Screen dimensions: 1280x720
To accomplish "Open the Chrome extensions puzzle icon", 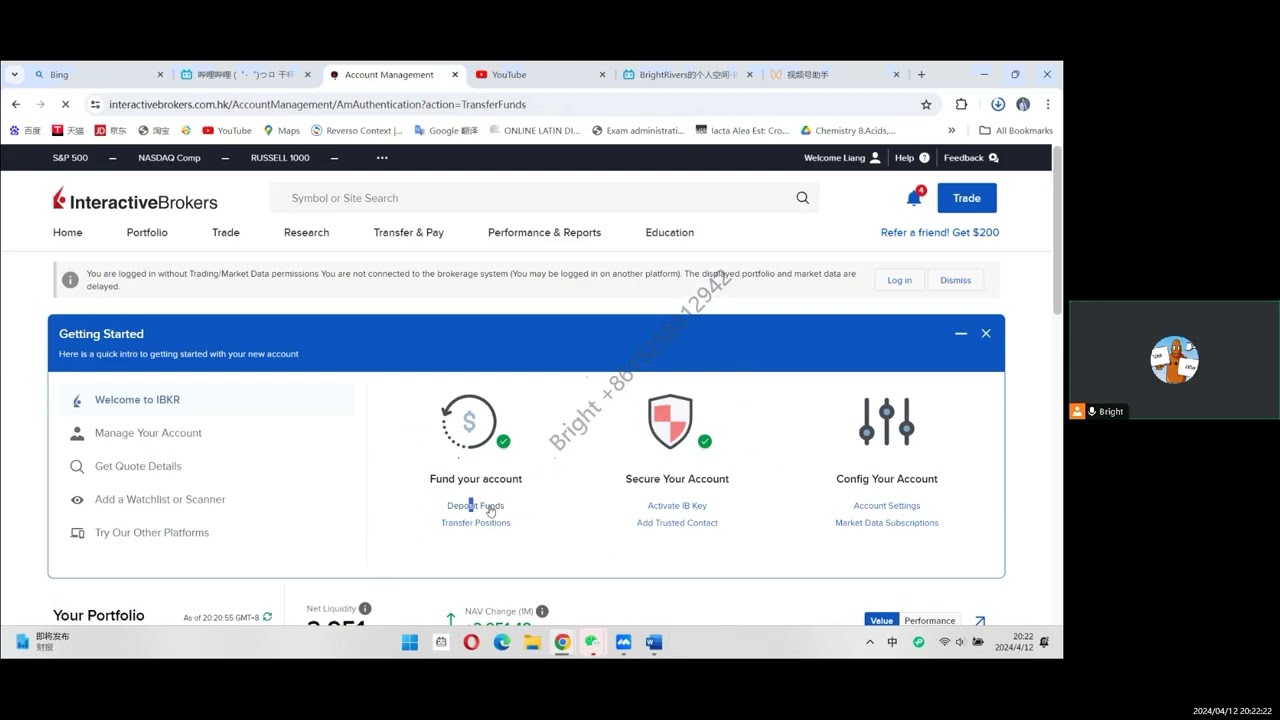I will (x=961, y=104).
